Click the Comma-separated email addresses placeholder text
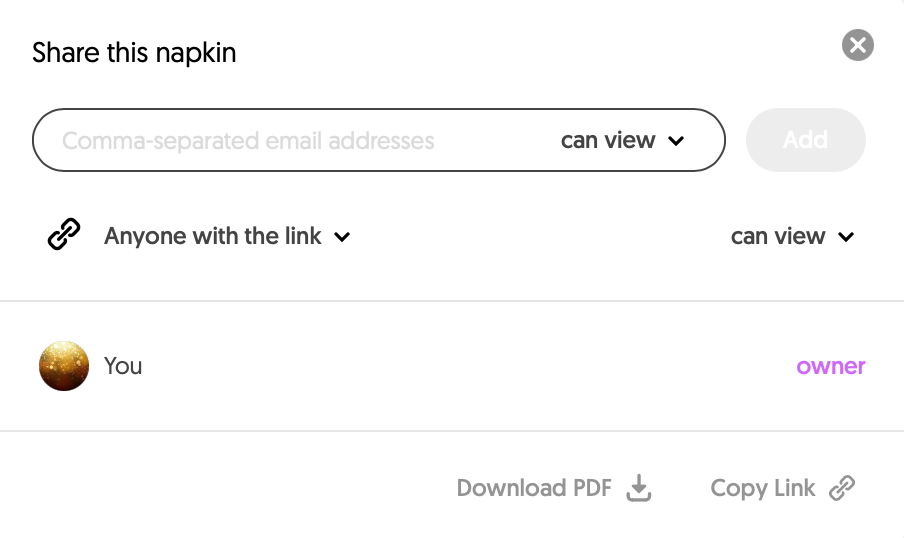904x538 pixels. (248, 141)
